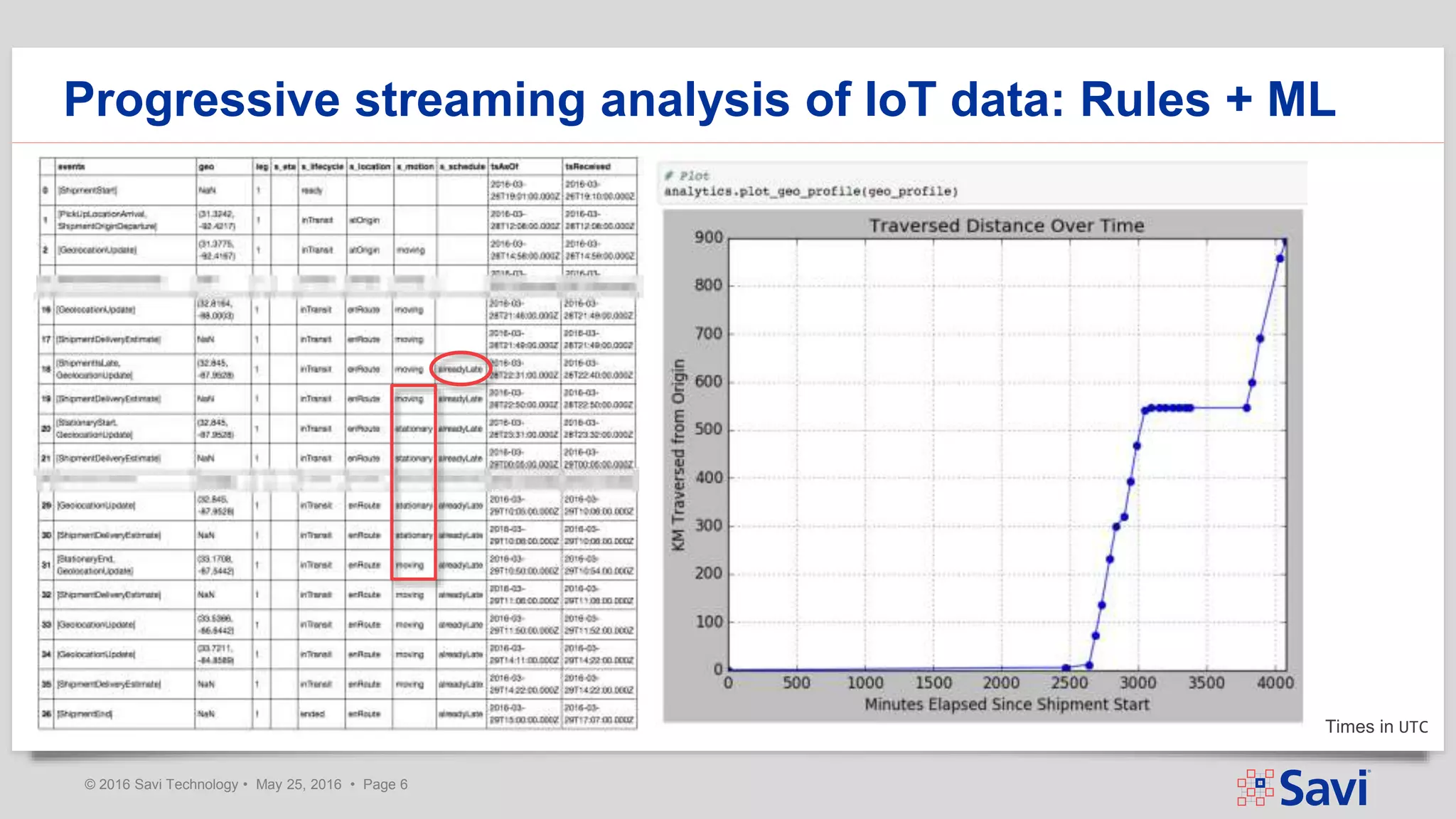The height and width of the screenshot is (819, 1456).
Task: Click the 'tsReceived' column header
Action: (588, 166)
